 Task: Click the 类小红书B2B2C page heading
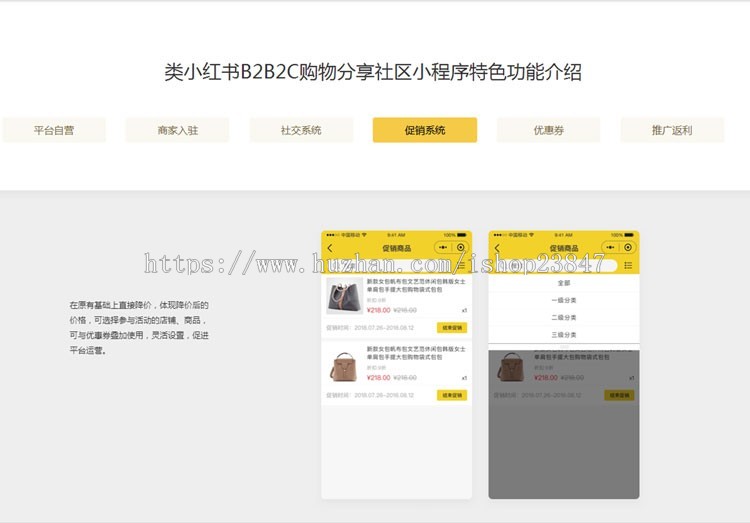point(373,72)
